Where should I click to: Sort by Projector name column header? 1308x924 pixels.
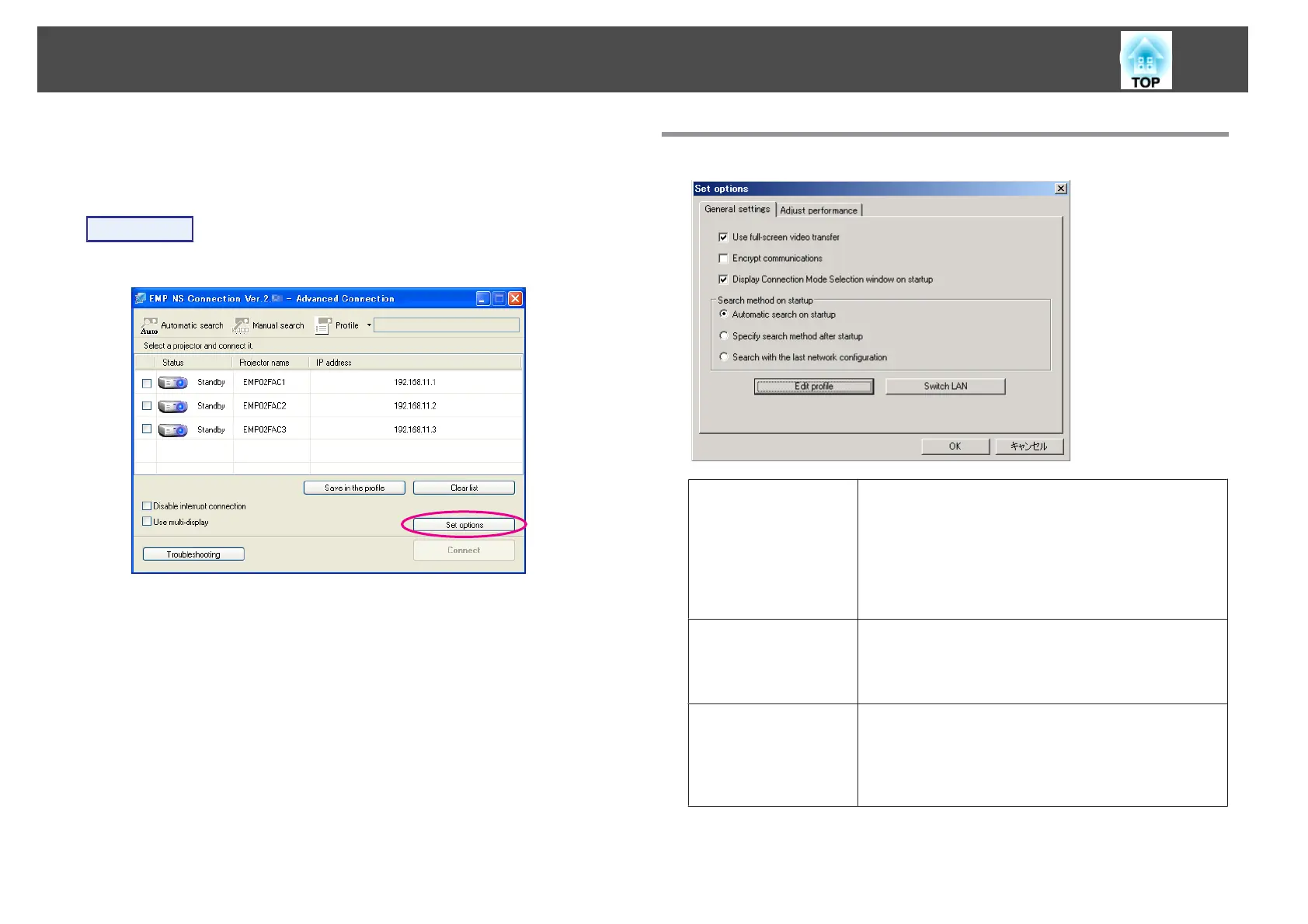pyautogui.click(x=272, y=363)
